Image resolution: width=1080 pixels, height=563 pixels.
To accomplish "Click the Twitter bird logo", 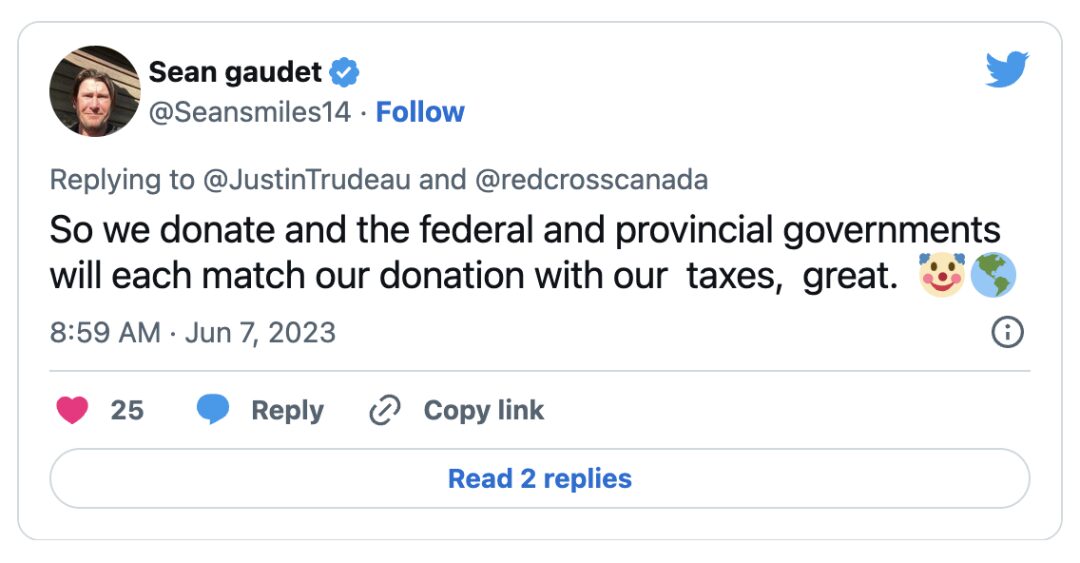I will [1007, 69].
